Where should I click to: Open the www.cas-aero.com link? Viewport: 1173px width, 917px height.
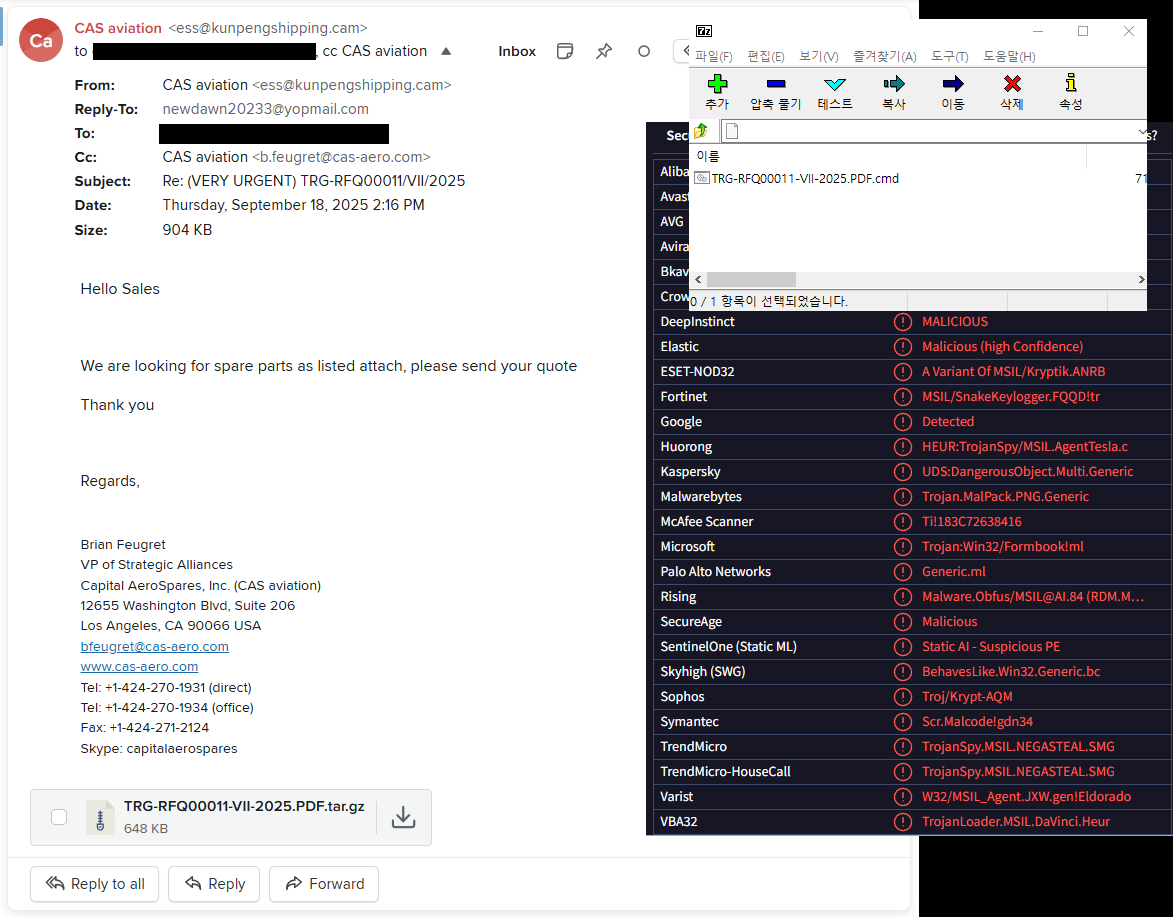point(139,667)
